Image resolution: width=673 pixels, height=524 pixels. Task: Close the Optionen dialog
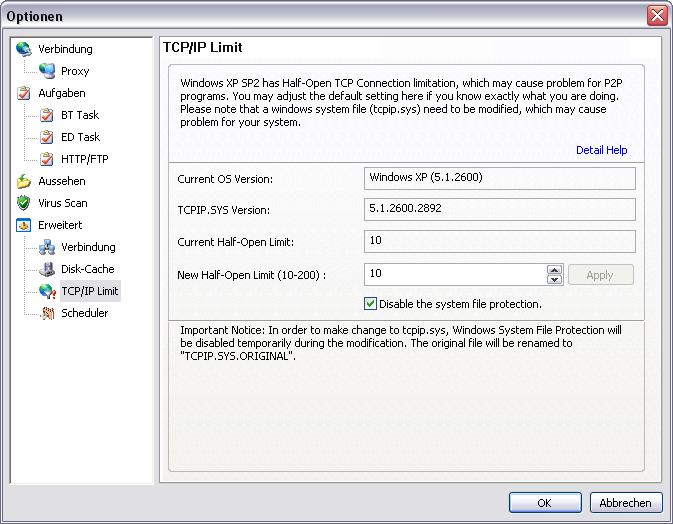[x=657, y=16]
